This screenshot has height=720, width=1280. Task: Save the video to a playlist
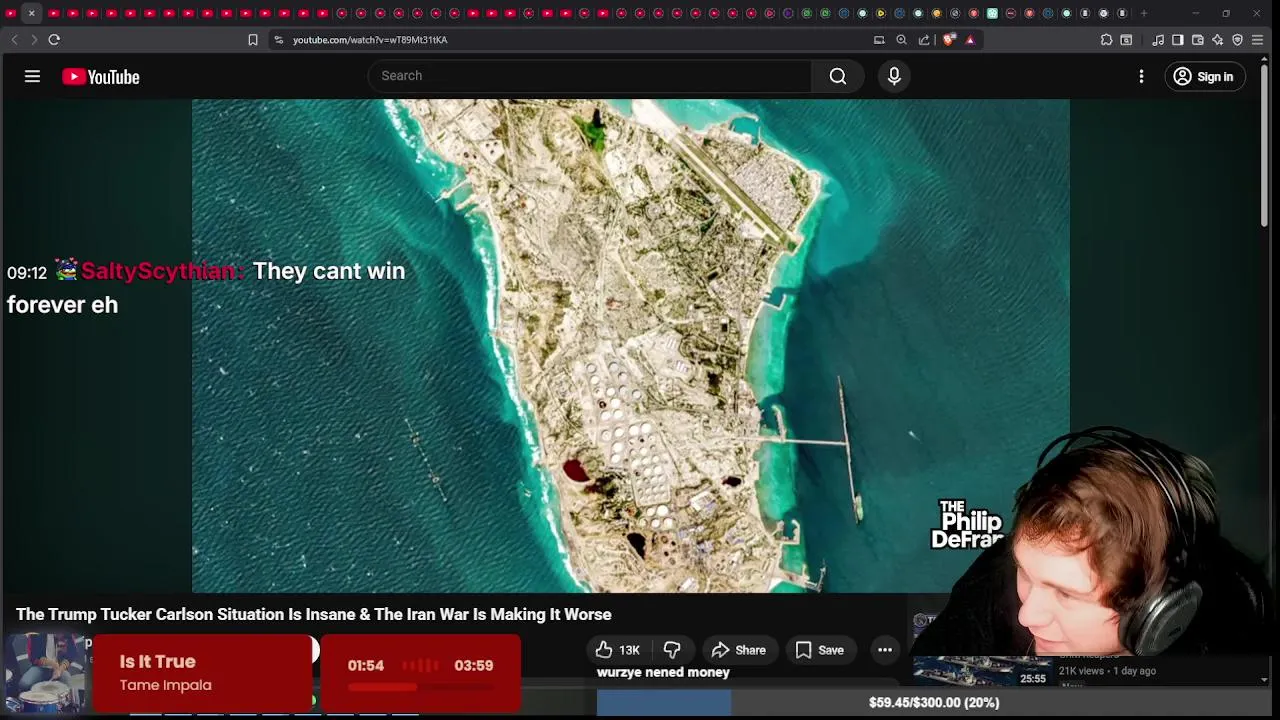pos(819,650)
